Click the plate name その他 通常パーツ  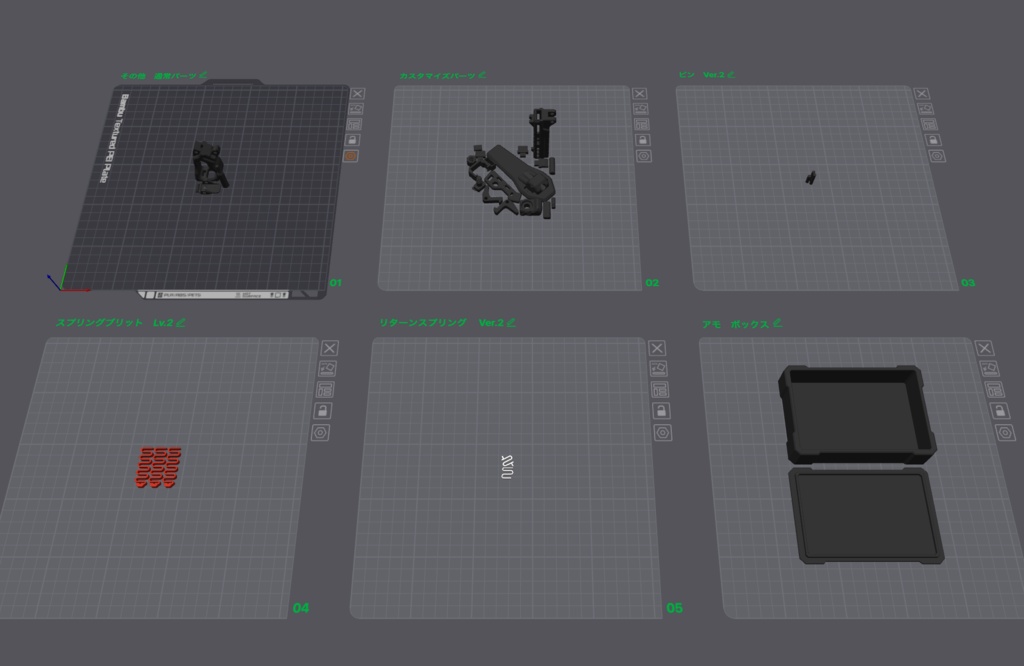point(158,76)
